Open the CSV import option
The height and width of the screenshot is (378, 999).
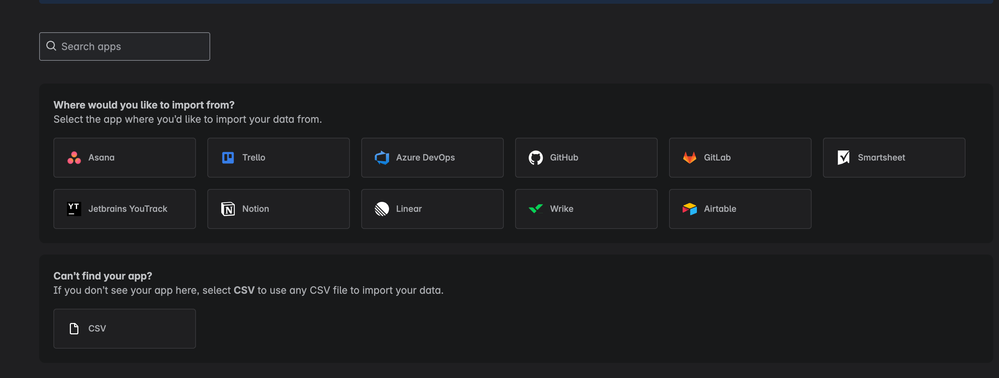point(125,329)
